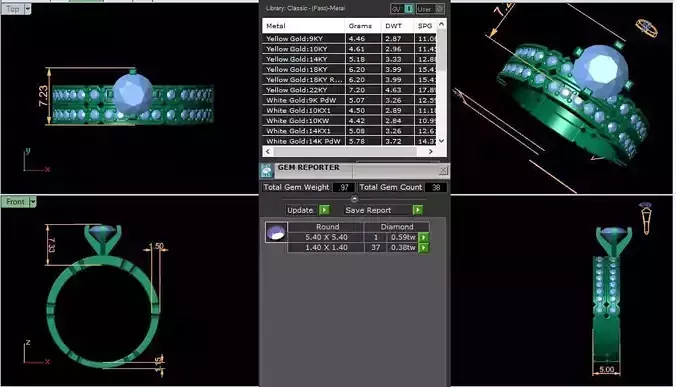This screenshot has height=387, width=676.
Task: Click the metal table's scroll up arrow
Action: 441,24
